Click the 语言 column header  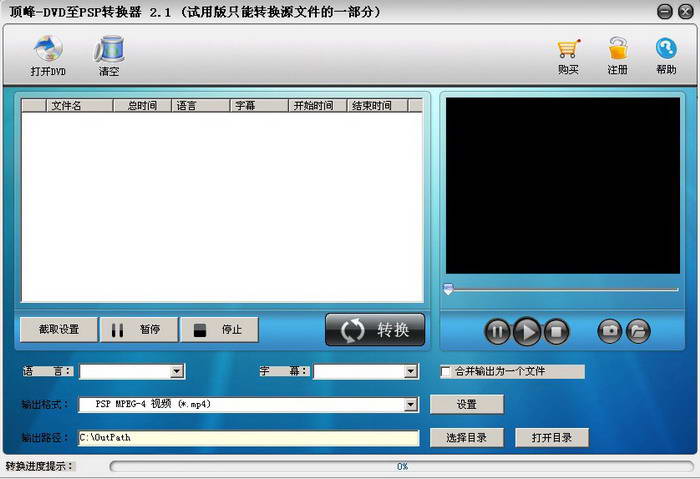tap(200, 105)
